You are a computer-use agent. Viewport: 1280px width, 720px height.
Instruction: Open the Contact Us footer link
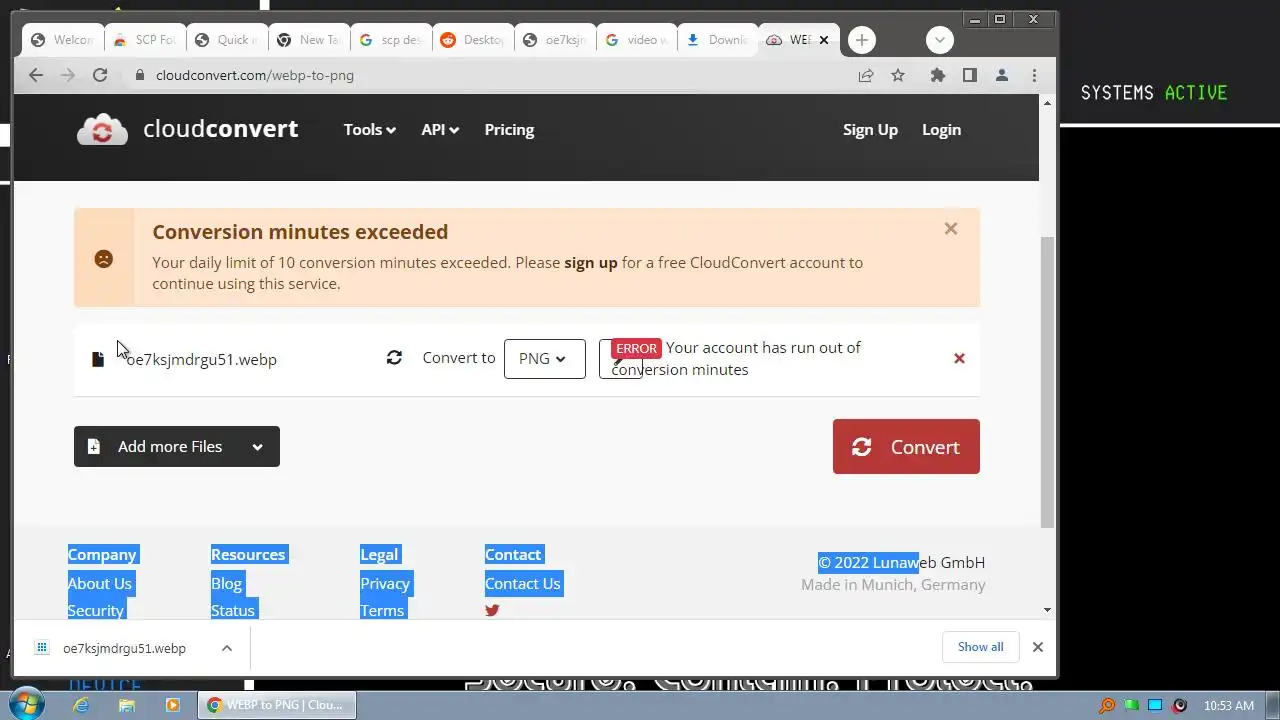523,584
